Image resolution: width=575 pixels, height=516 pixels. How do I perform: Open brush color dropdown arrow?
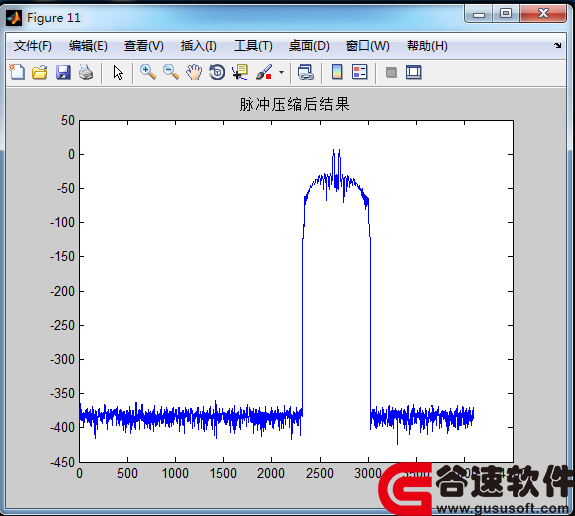pyautogui.click(x=281, y=72)
